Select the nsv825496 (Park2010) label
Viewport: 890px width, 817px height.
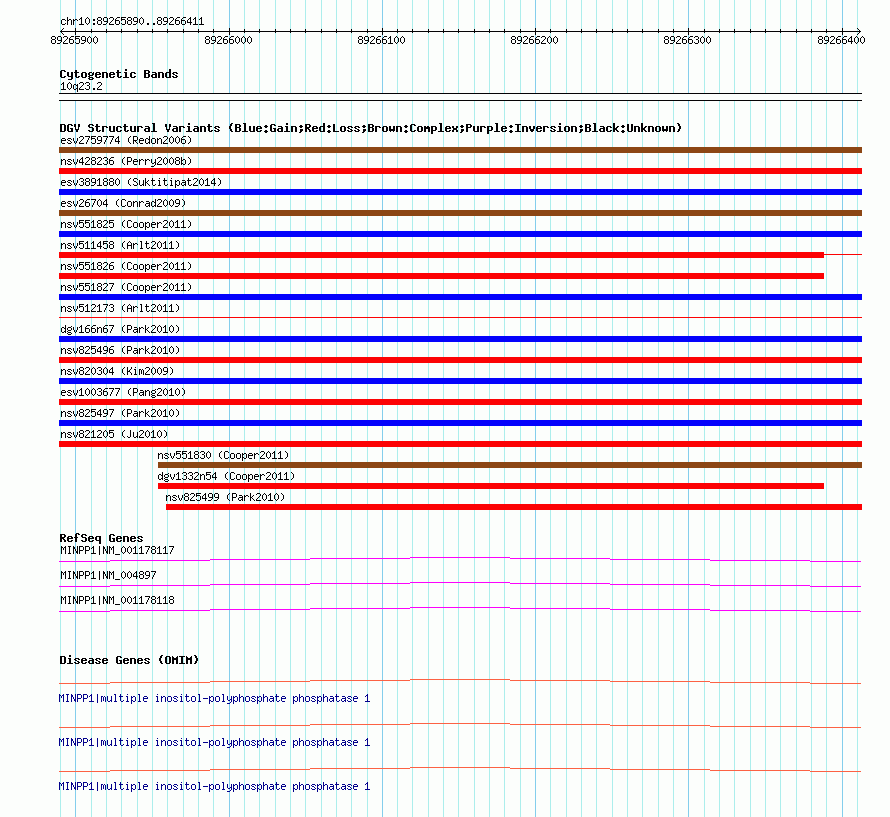click(x=120, y=350)
